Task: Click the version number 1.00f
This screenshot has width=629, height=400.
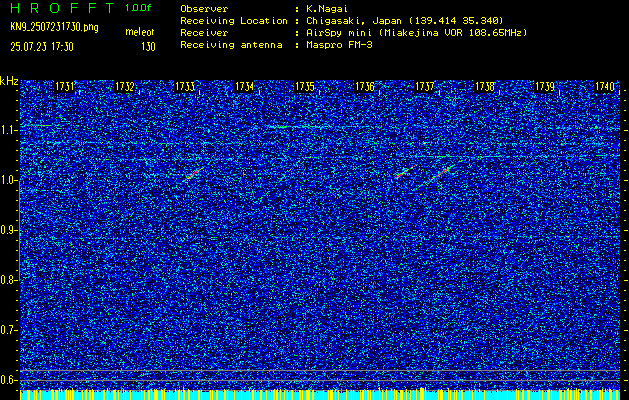Action: click(138, 8)
